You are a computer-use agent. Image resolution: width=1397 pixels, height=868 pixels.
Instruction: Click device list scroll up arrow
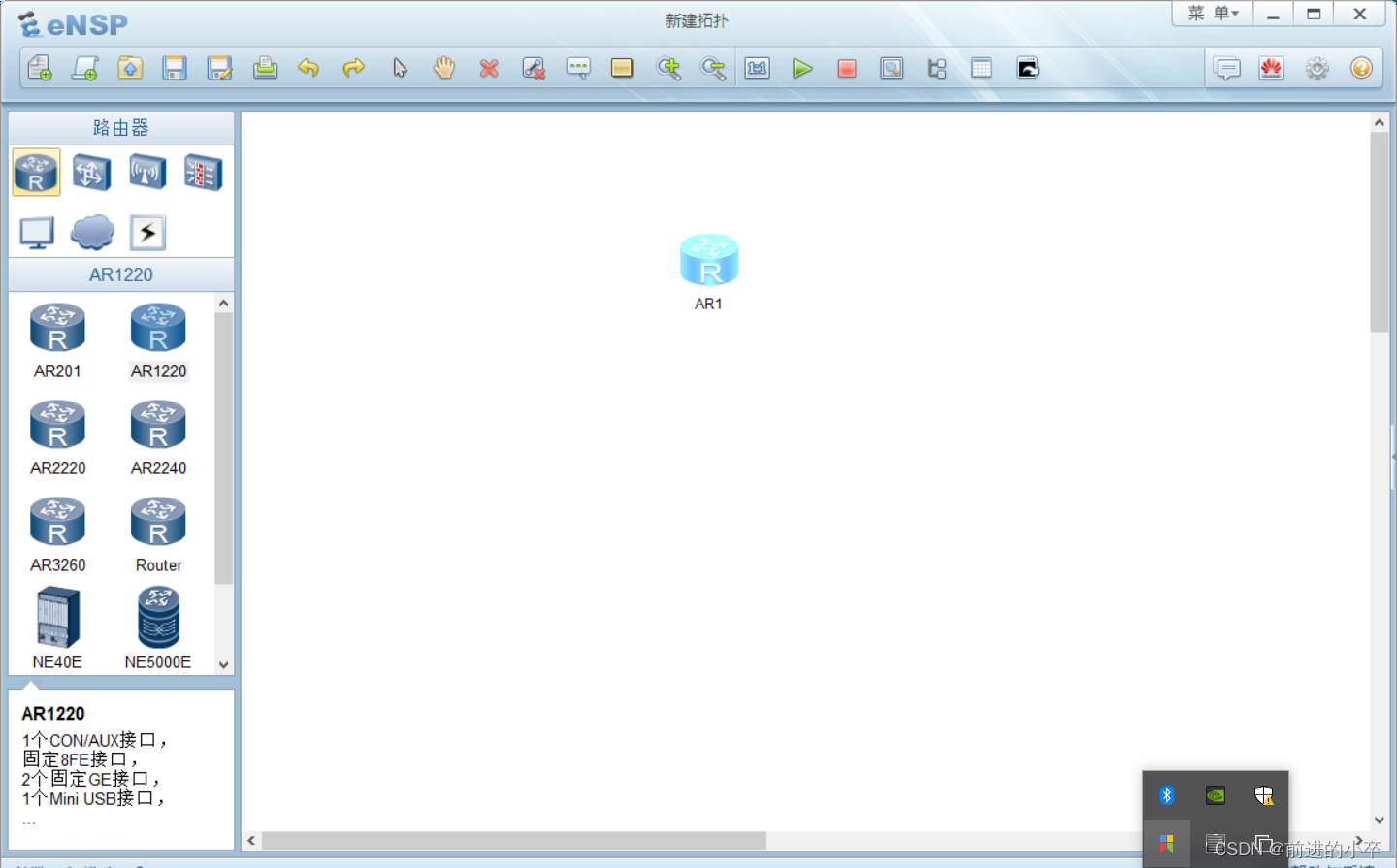click(224, 304)
